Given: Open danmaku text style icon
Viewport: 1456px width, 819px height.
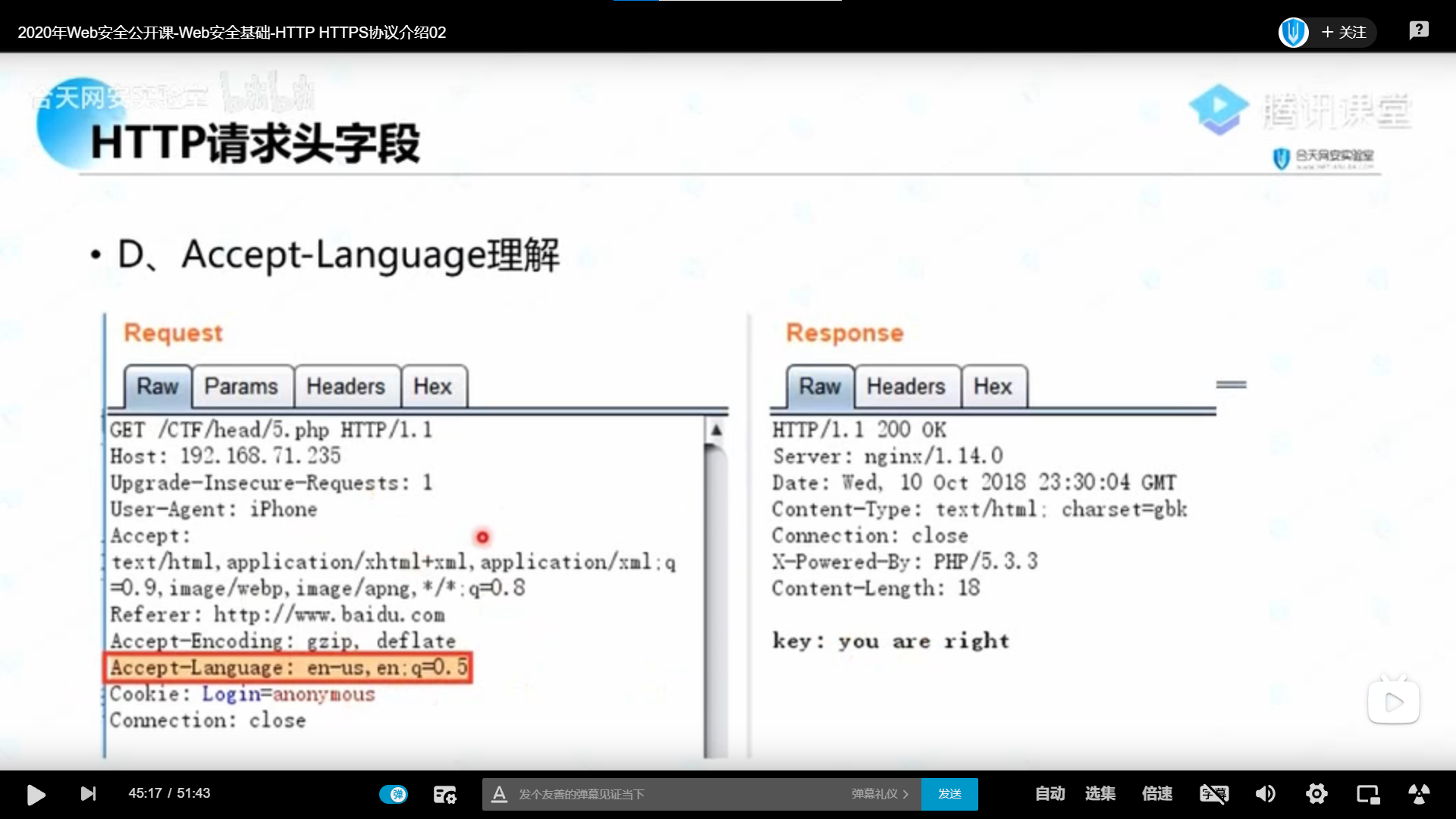Looking at the screenshot, I should (x=499, y=794).
